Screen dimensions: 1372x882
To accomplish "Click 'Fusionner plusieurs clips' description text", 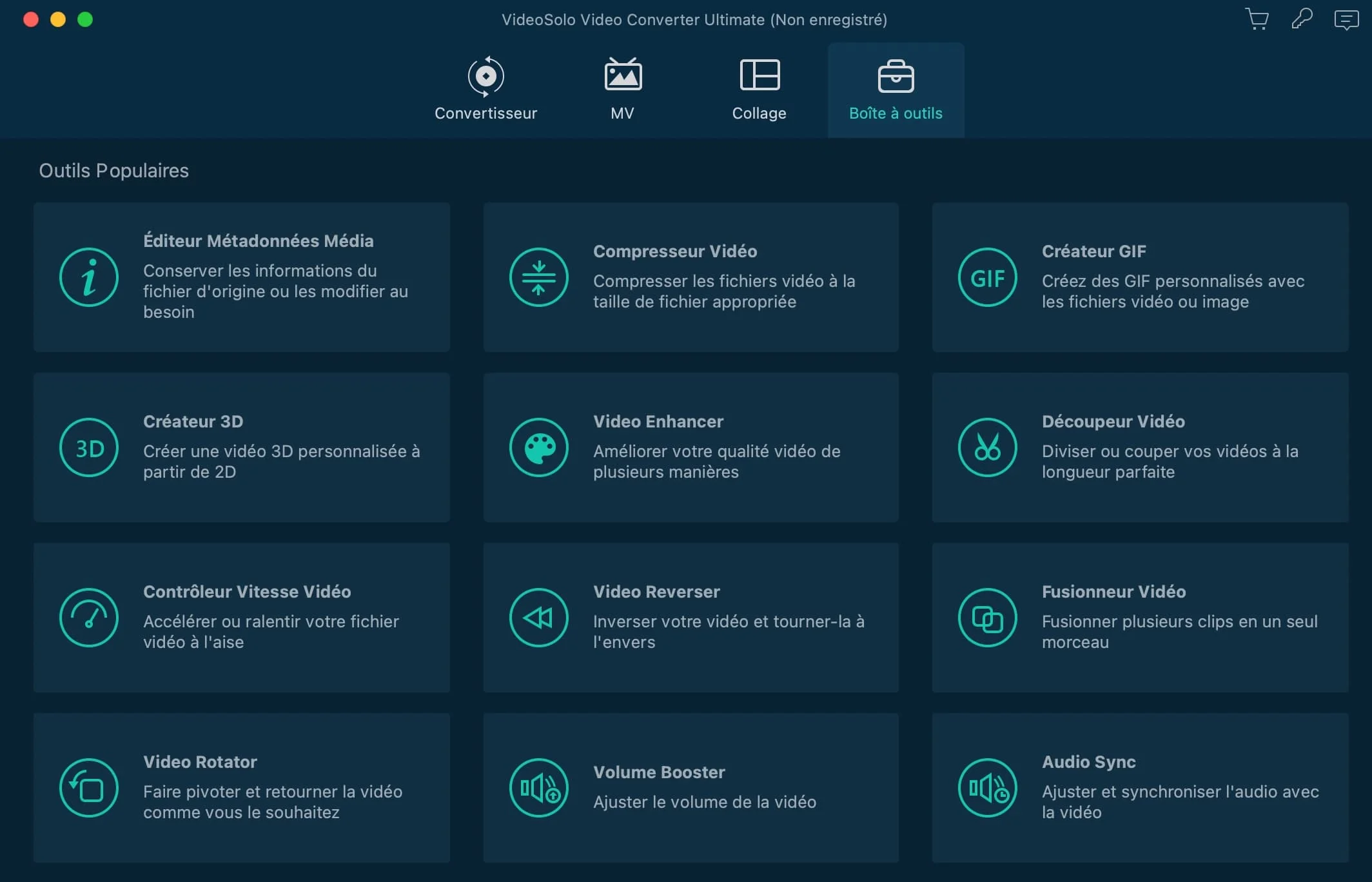I will tap(1179, 632).
